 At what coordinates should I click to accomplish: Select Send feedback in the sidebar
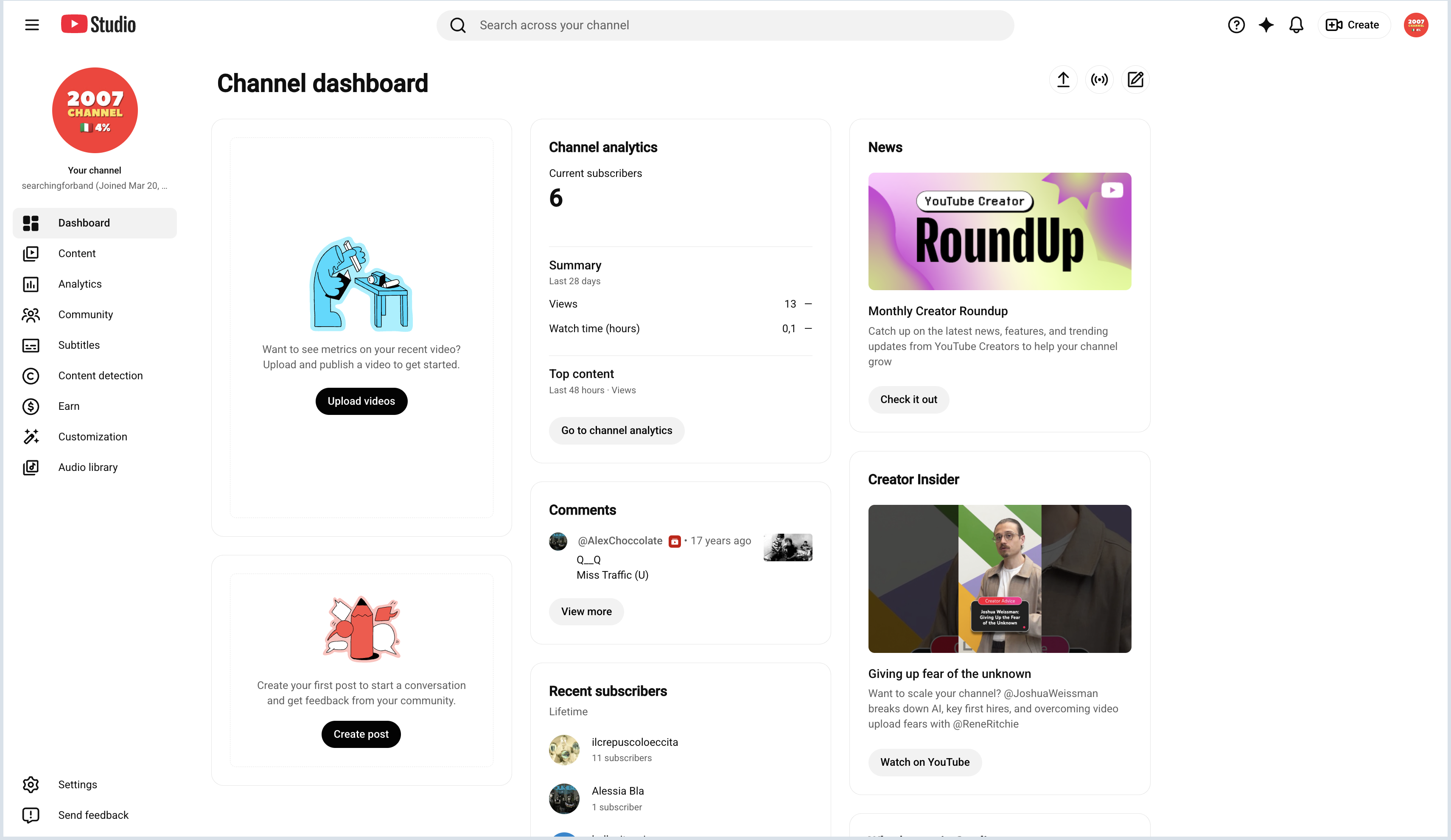click(95, 815)
